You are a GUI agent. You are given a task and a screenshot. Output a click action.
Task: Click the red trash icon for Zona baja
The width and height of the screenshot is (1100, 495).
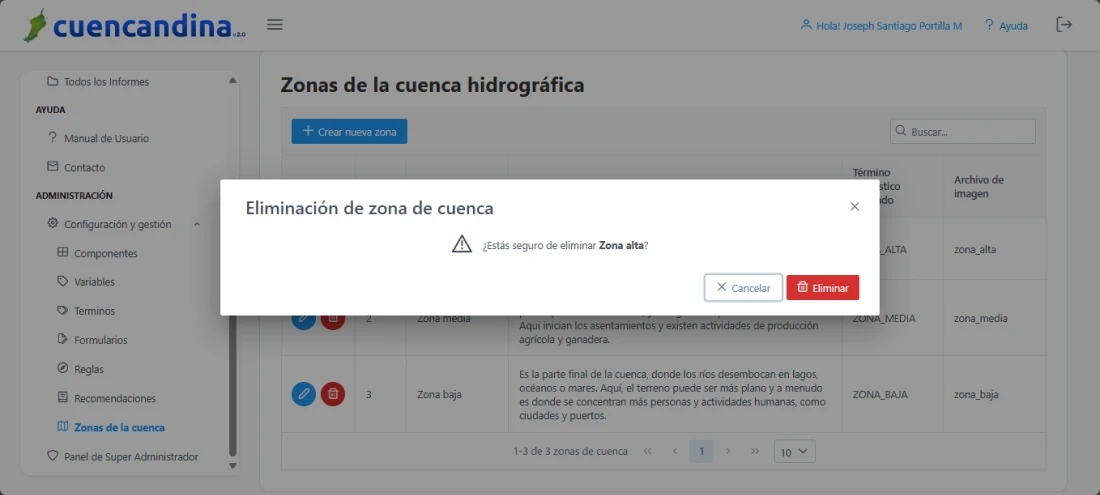pyautogui.click(x=334, y=394)
